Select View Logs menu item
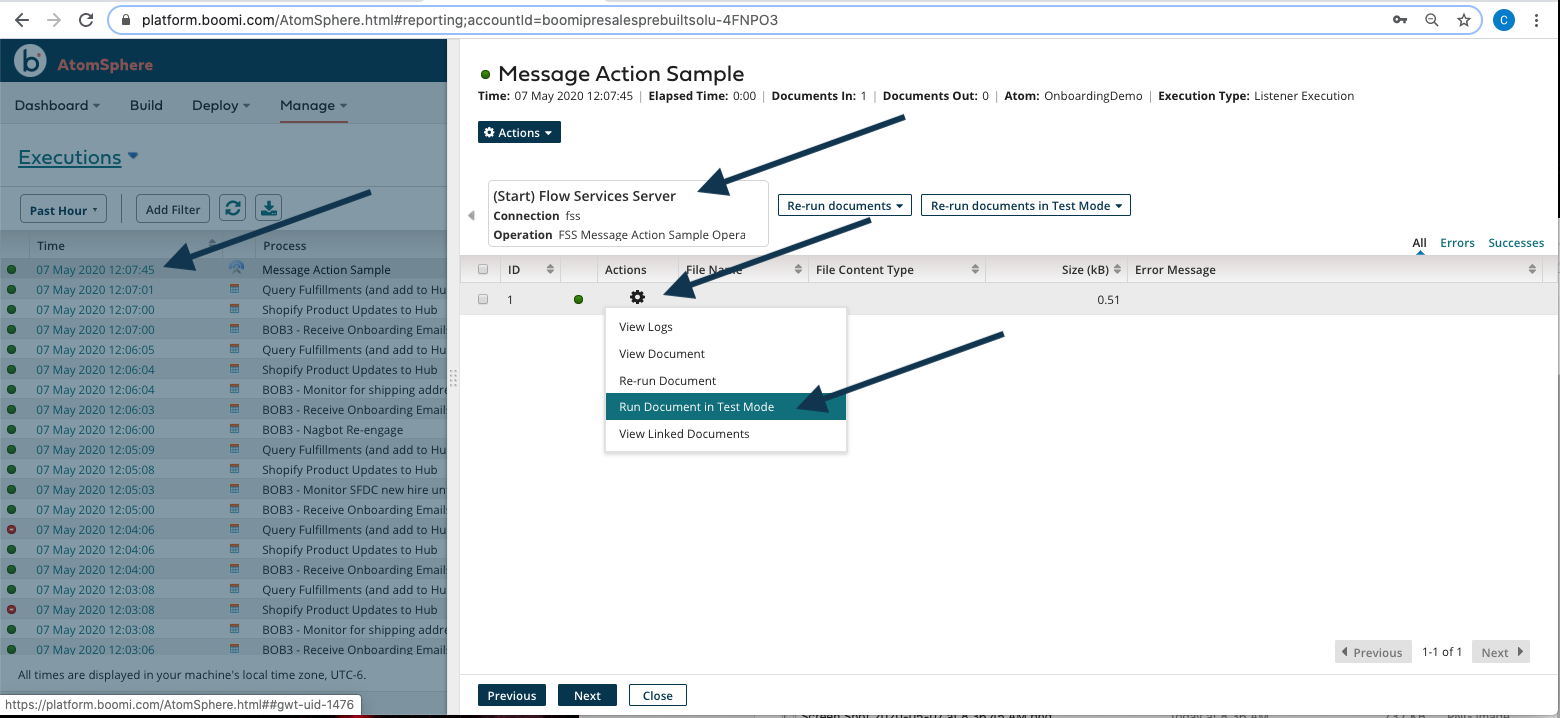This screenshot has height=718, width=1560. 726,326
